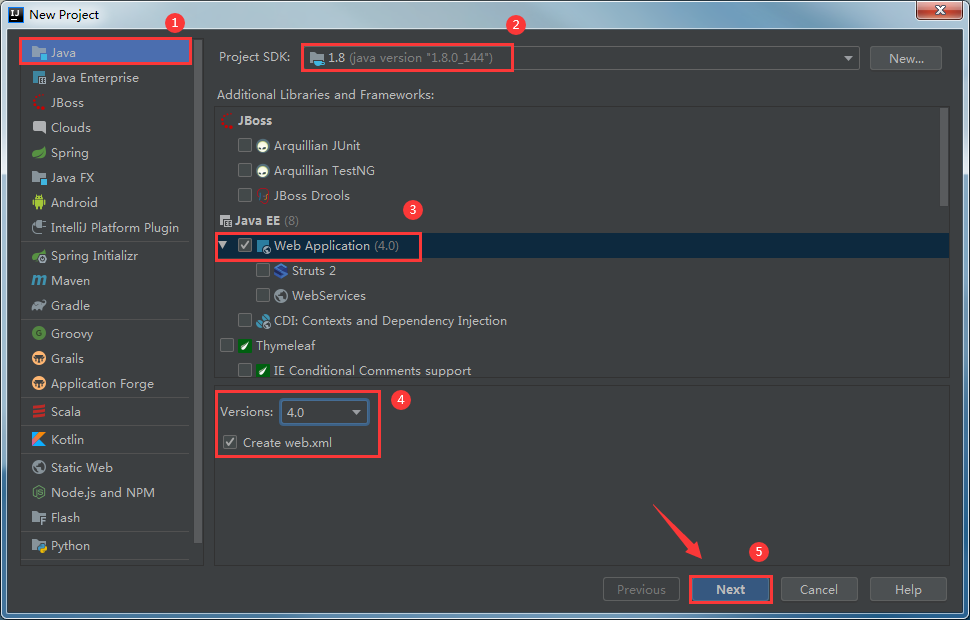Viewport: 970px width, 620px height.
Task: Enable the WebServices checkbox
Action: [x=263, y=295]
